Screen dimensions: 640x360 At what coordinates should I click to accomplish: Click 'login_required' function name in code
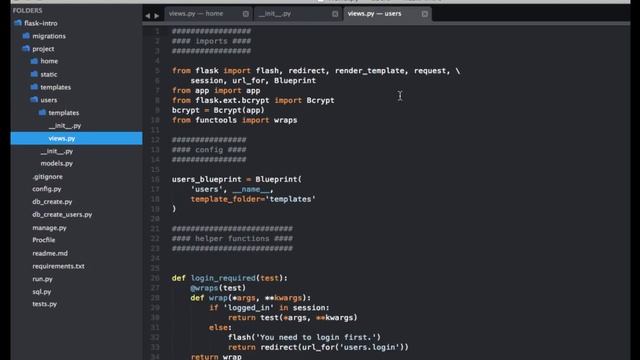[x=223, y=278]
